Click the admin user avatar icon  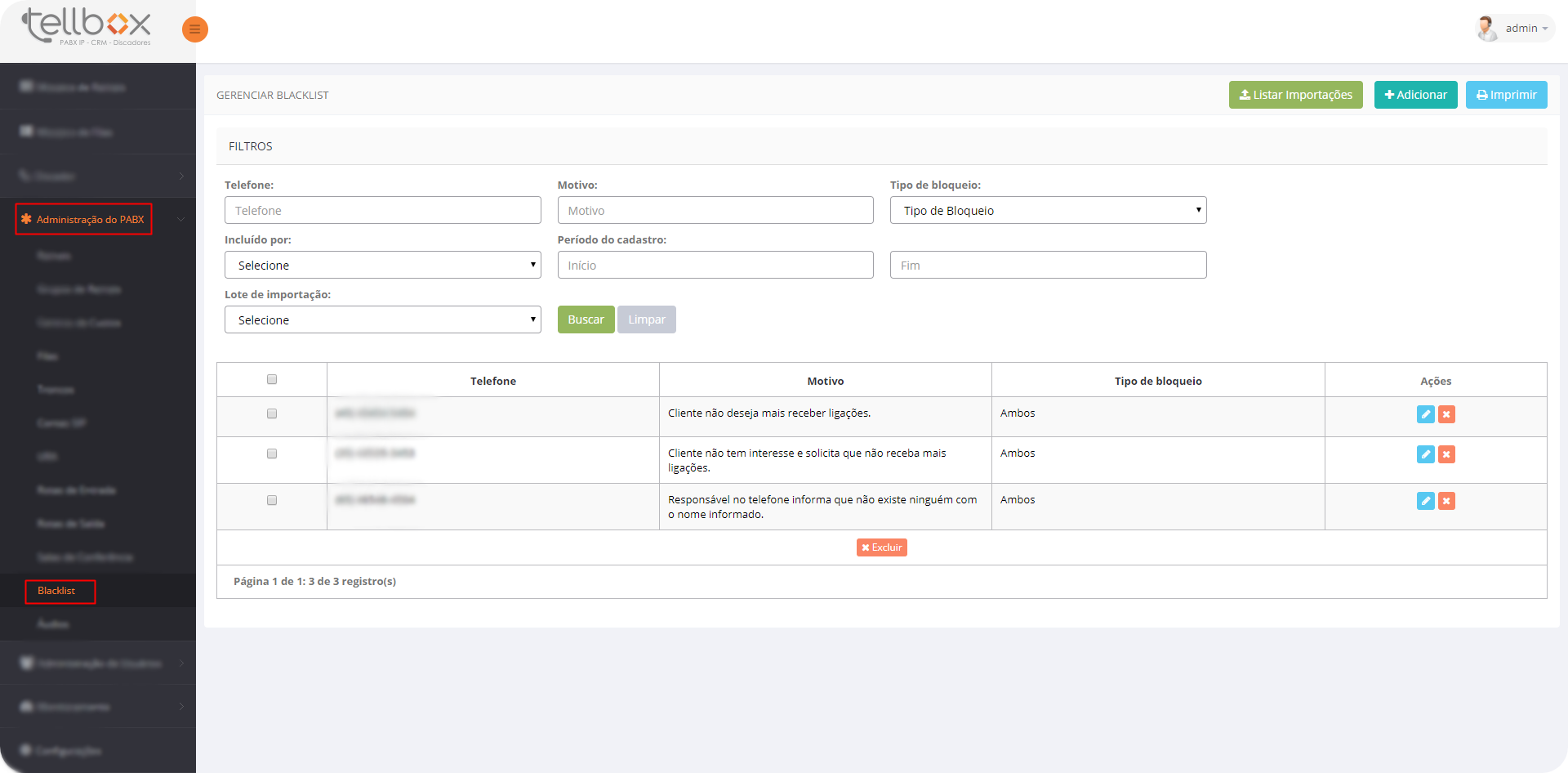[1486, 29]
